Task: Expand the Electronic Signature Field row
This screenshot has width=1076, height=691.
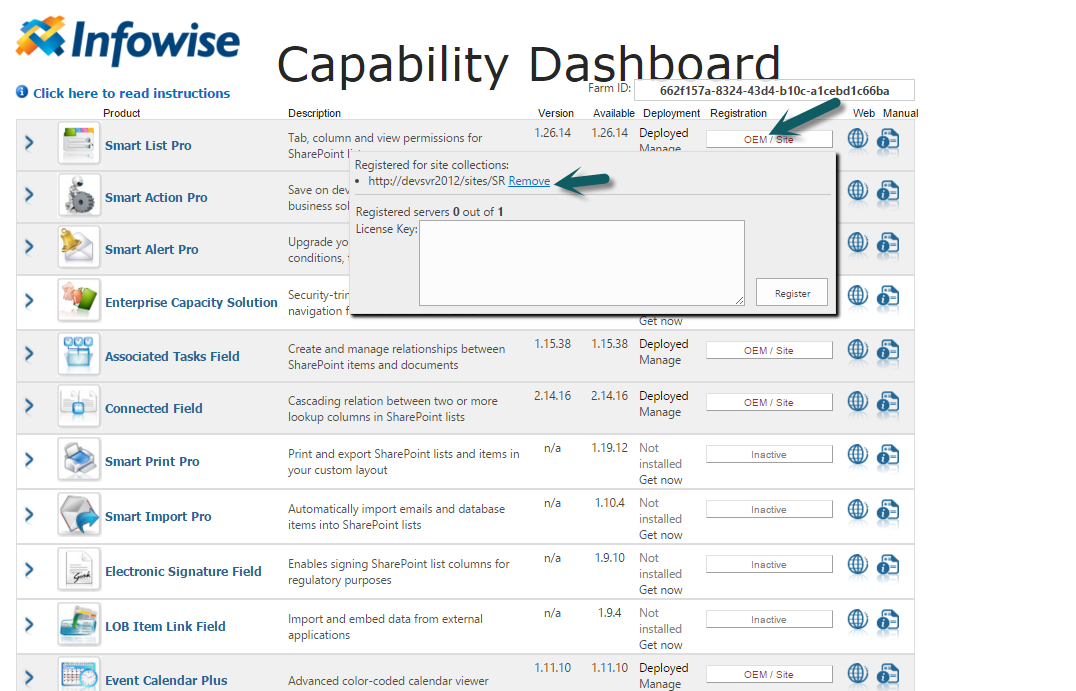Action: click(29, 569)
